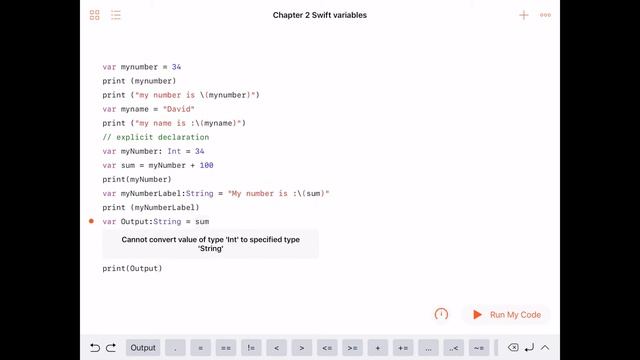Click line print ("my number is \(mynumber)")

point(181,95)
